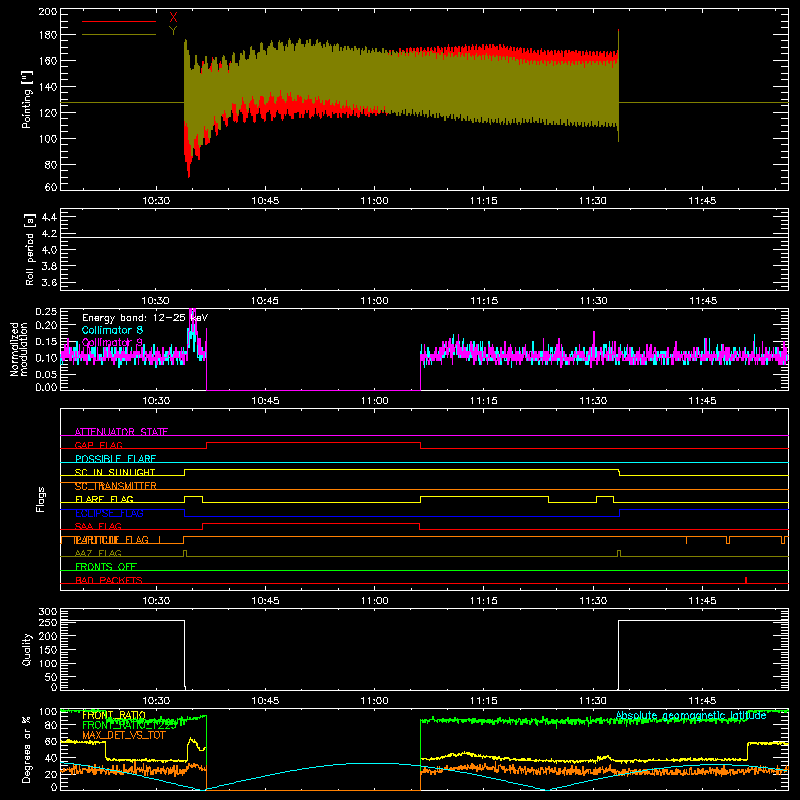Click 11:00 time label under Roll period panel
Screen dimensions: 800x800
(x=374, y=301)
